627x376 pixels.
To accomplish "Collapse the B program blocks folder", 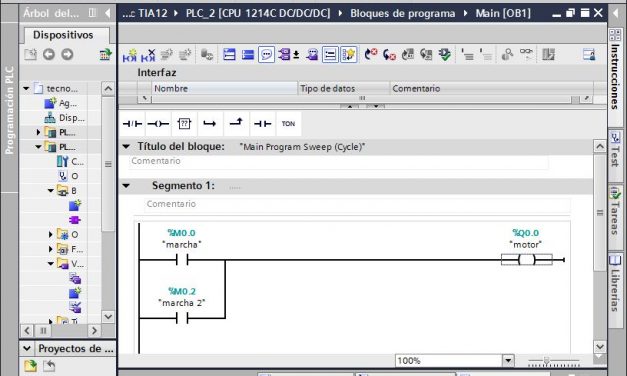I will pyautogui.click(x=51, y=191).
